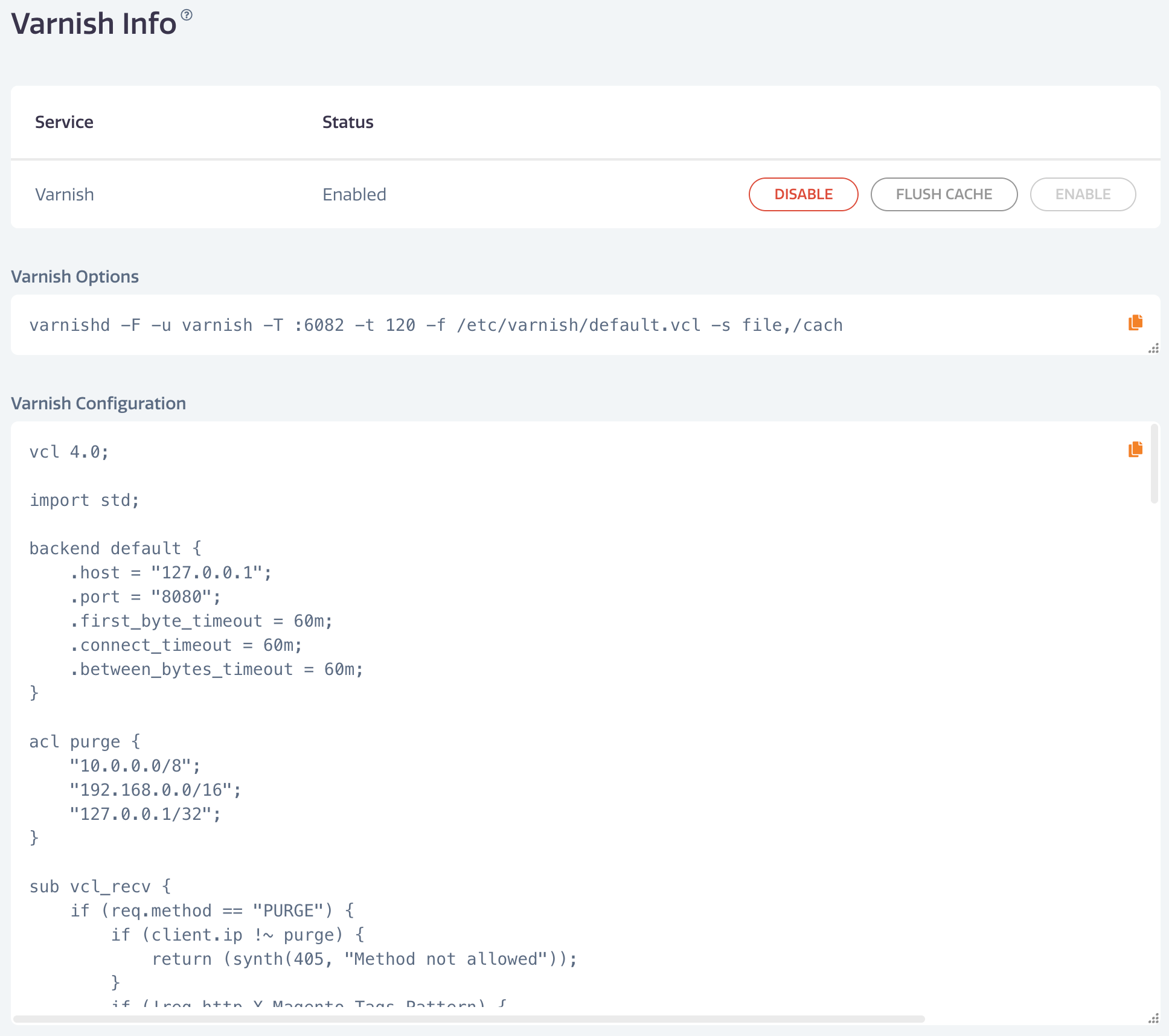Click the Service column header
The image size is (1169, 1036).
(64, 123)
